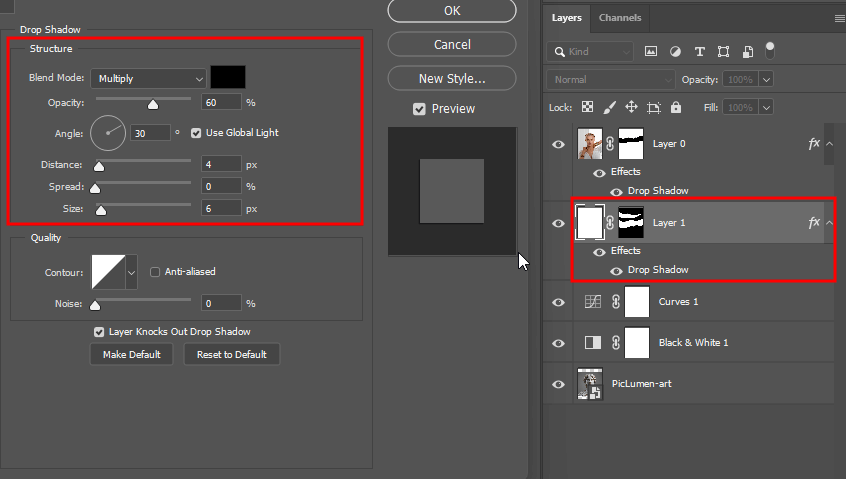
Task: Enable Anti-aliased checkbox
Action: (155, 272)
